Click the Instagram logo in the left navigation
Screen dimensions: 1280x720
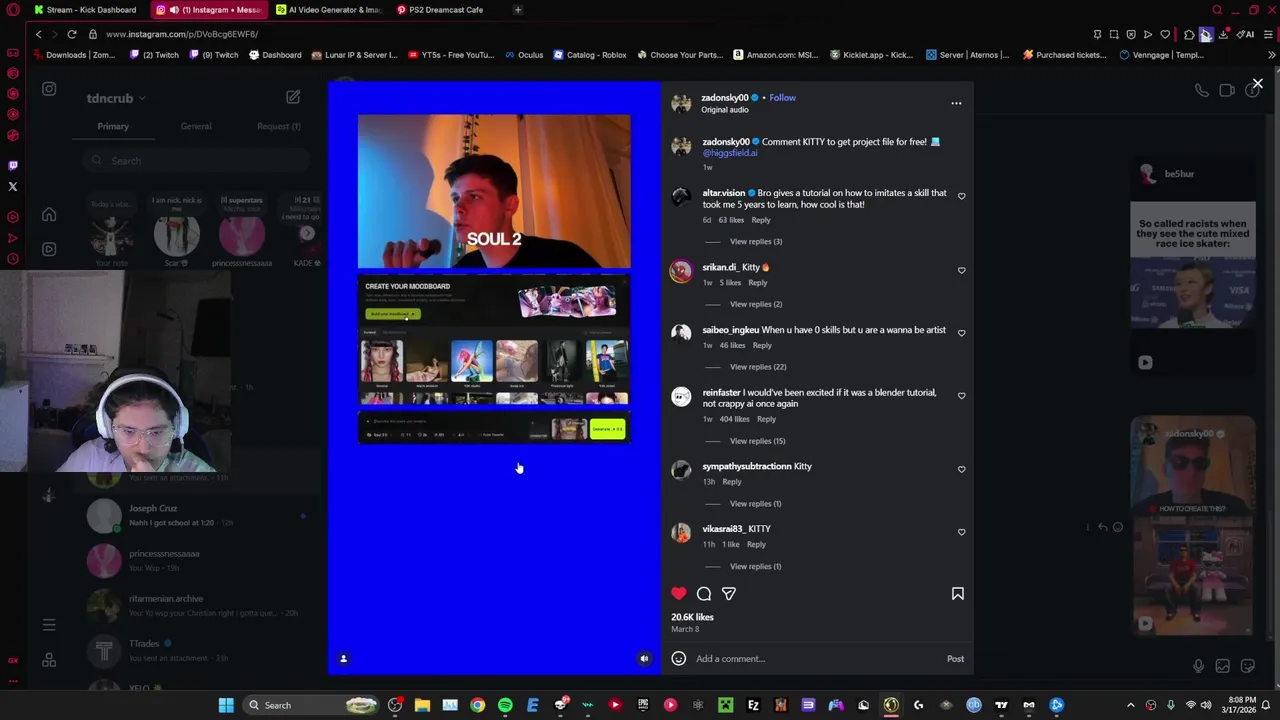point(49,89)
